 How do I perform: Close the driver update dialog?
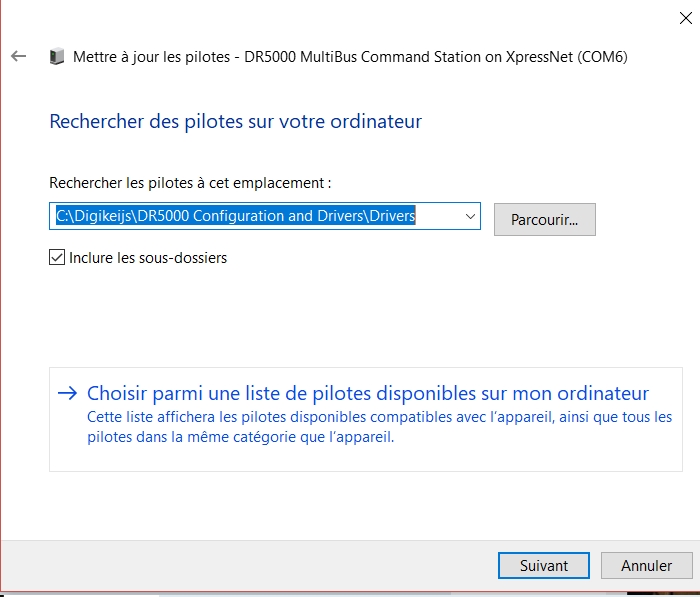click(x=685, y=18)
